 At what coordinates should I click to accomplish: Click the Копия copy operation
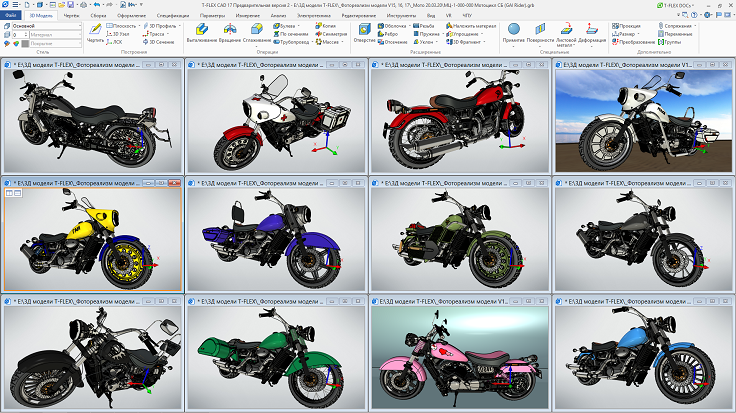(x=326, y=26)
